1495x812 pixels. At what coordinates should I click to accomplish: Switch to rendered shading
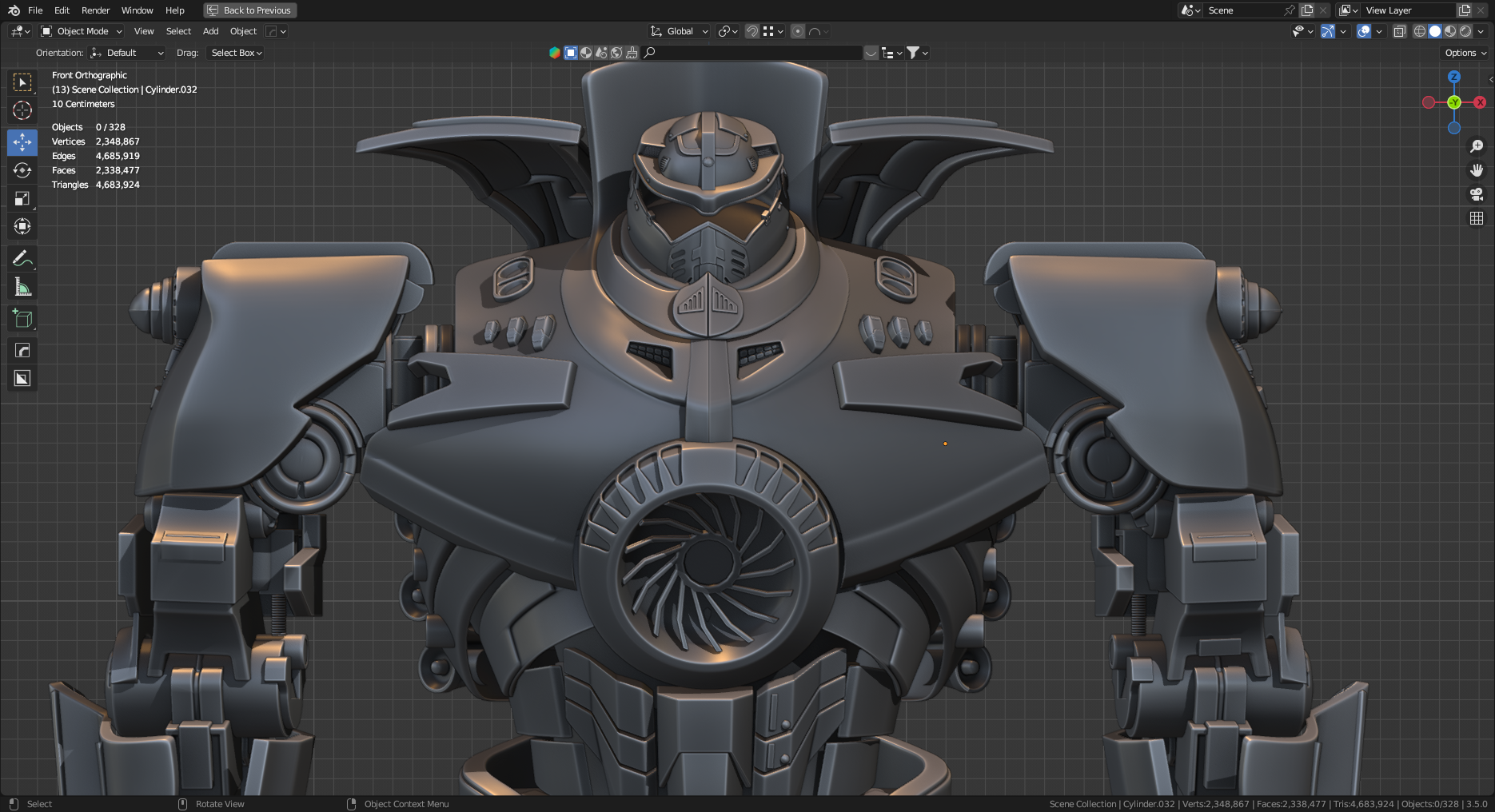[x=1465, y=31]
